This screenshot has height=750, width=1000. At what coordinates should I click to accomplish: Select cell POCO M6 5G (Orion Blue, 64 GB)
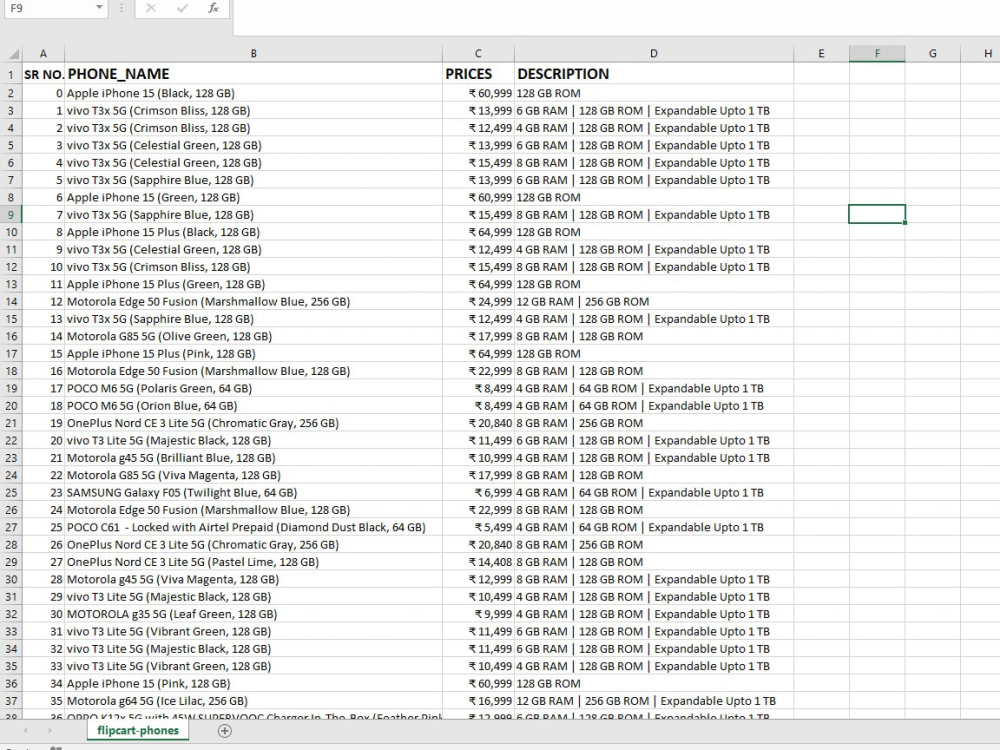click(x=253, y=406)
